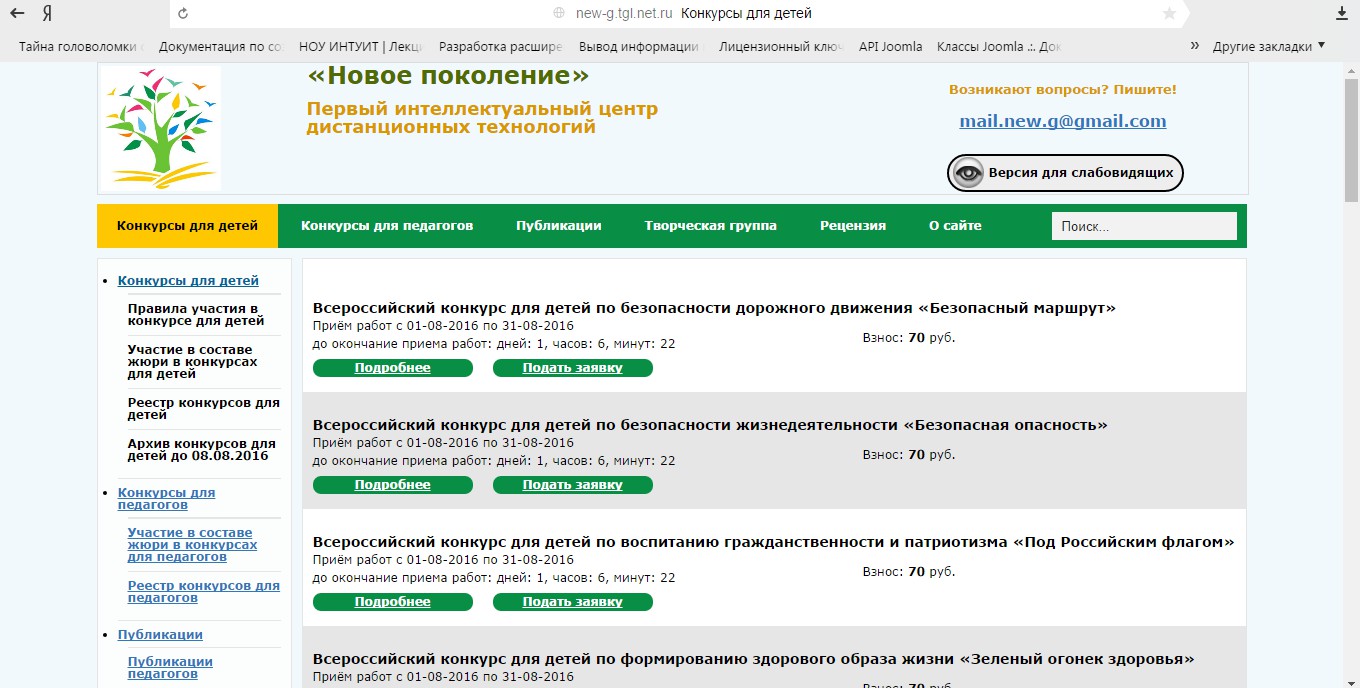Open bookmark 'НОУ ИНТУИТ | Лекц'
1360x688 pixels.
tap(360, 46)
